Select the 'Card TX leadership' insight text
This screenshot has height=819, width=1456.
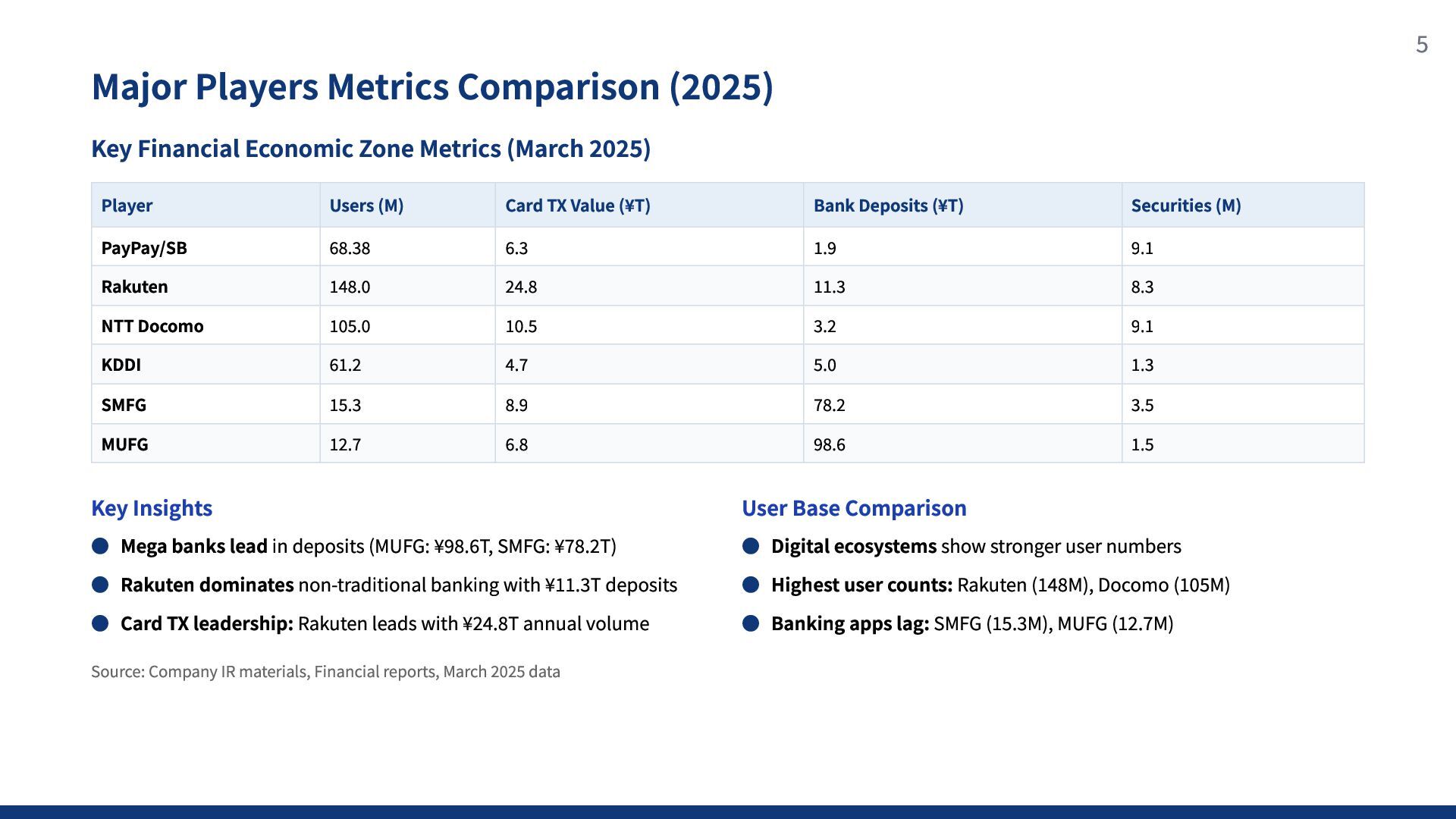(x=384, y=623)
